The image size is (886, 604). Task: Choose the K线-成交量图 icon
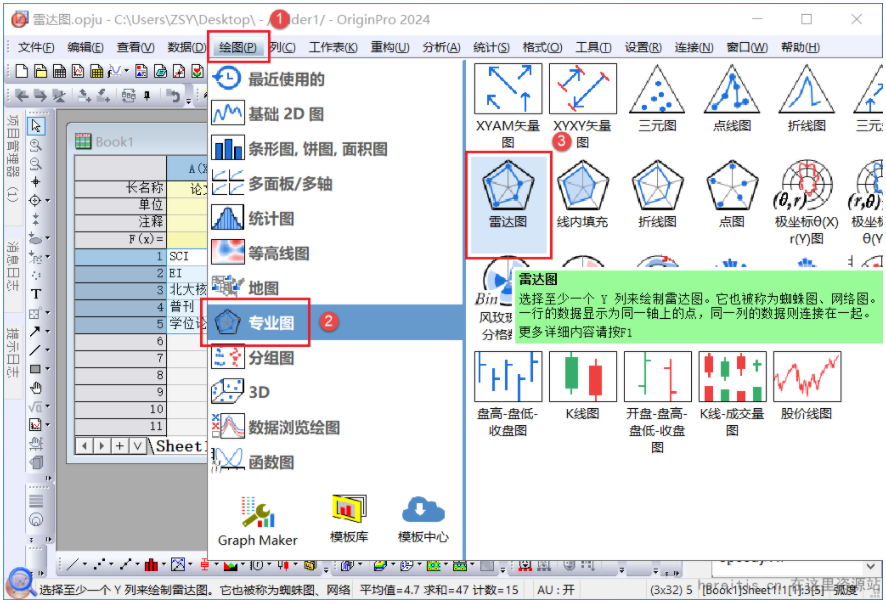732,394
